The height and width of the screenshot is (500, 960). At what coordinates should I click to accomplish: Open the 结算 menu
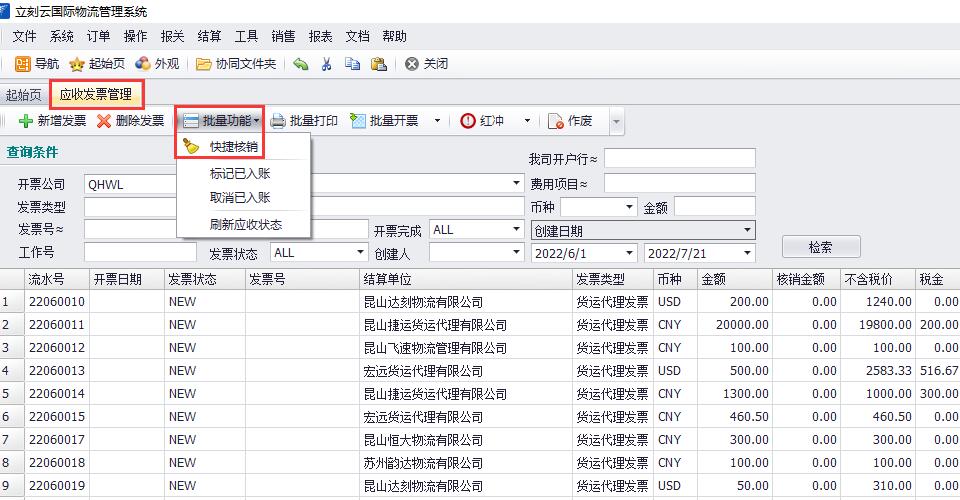pos(210,37)
